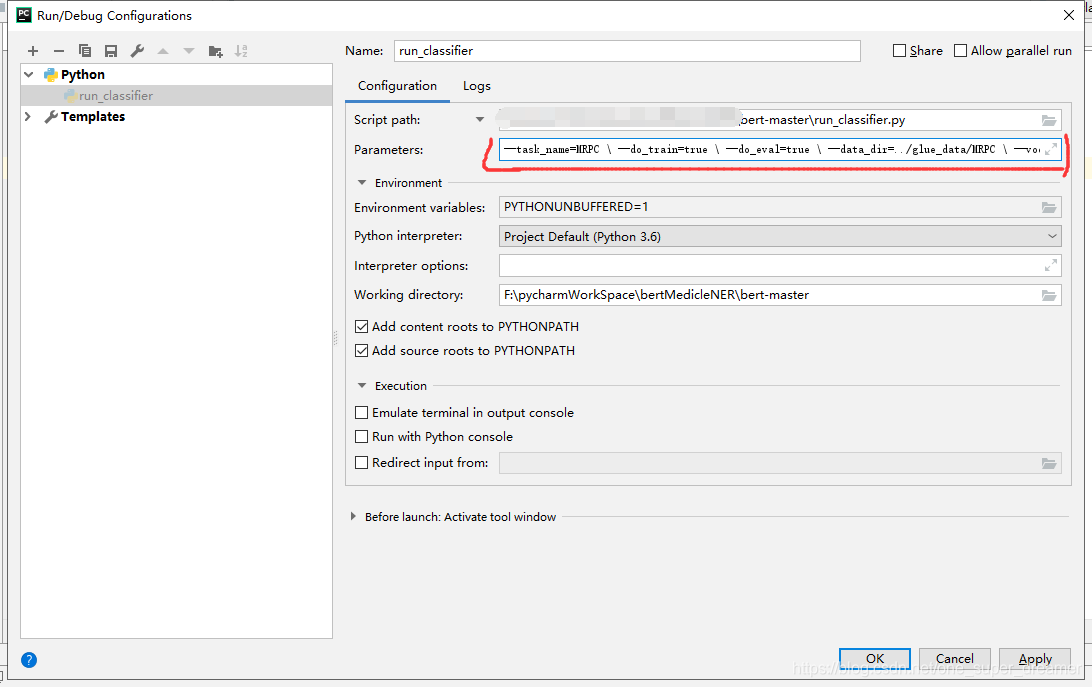This screenshot has width=1092, height=687.
Task: Collapse the Execution section
Action: point(361,385)
